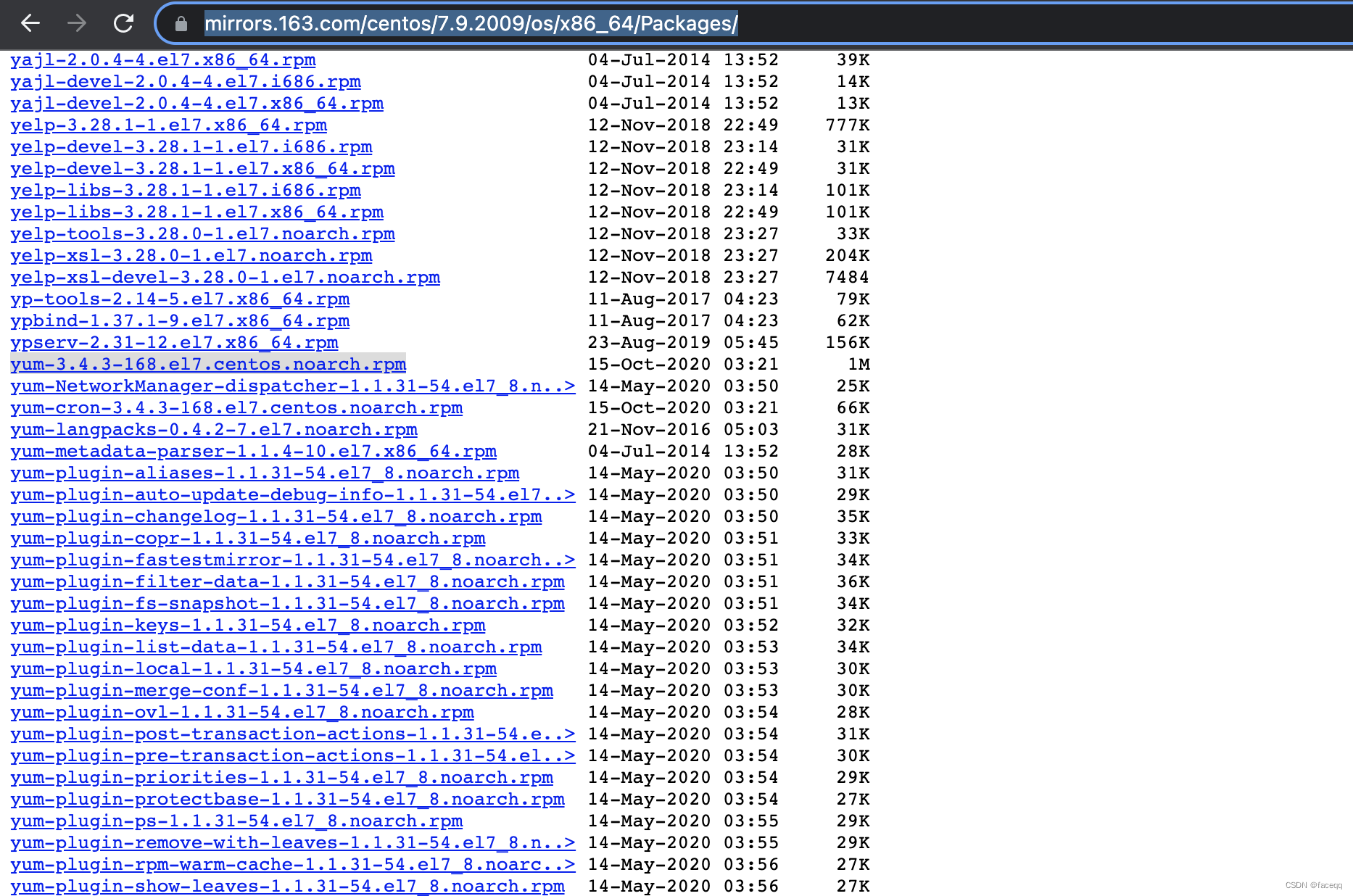The width and height of the screenshot is (1353, 896).
Task: Click yum-plugin-filter-data package link
Action: tap(288, 582)
